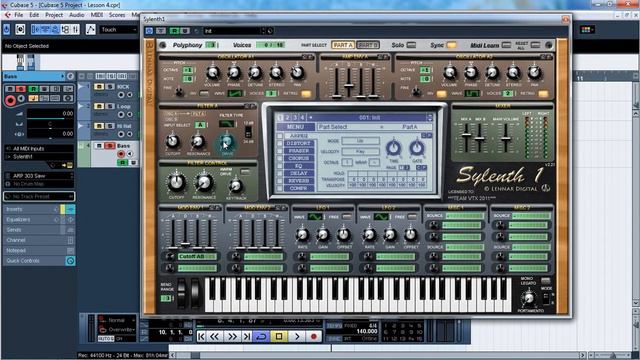Solo the Loop track

coord(109,106)
